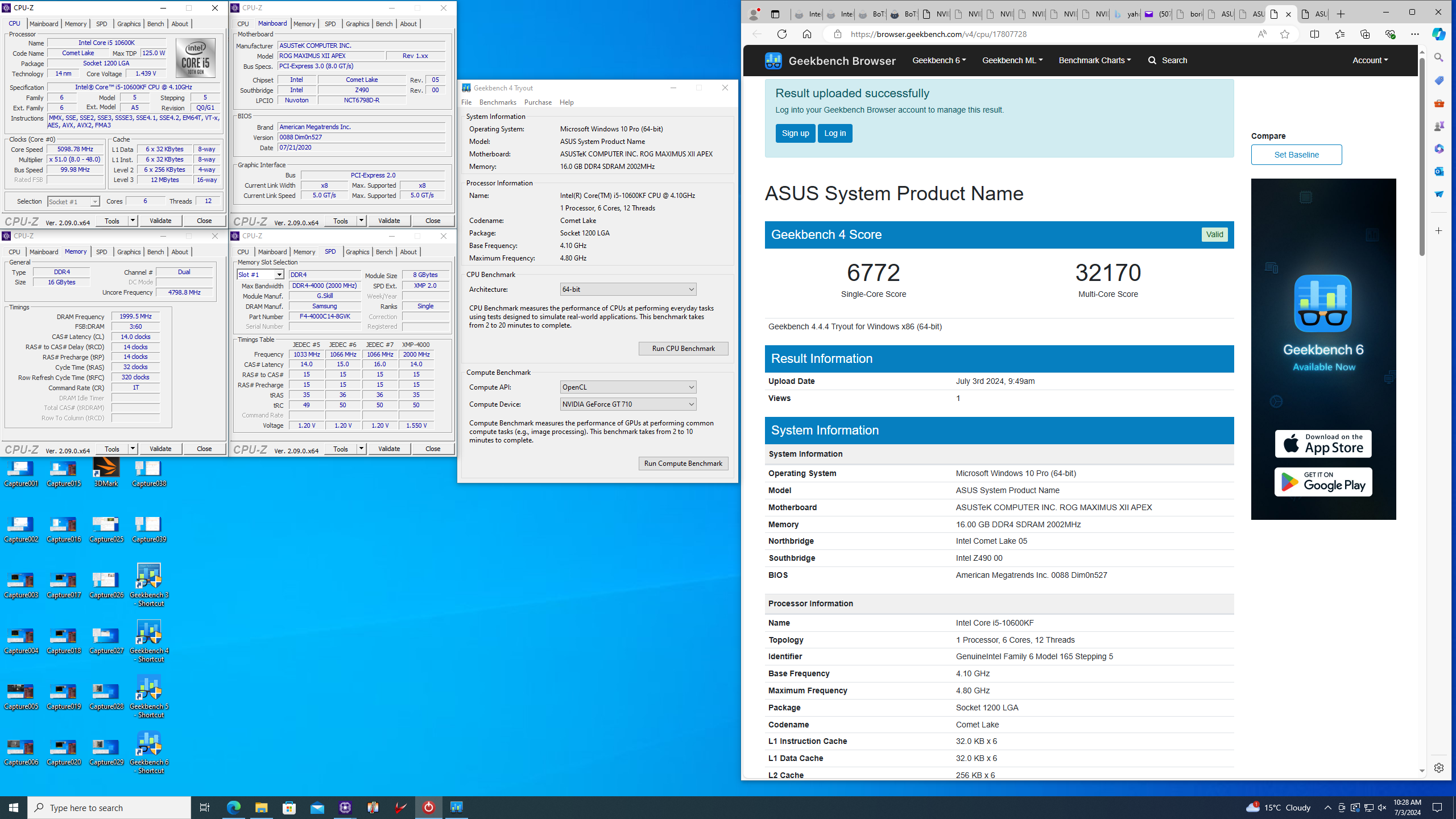Open Microsoft Edge from taskbar
The image size is (1456, 819).
[234, 808]
